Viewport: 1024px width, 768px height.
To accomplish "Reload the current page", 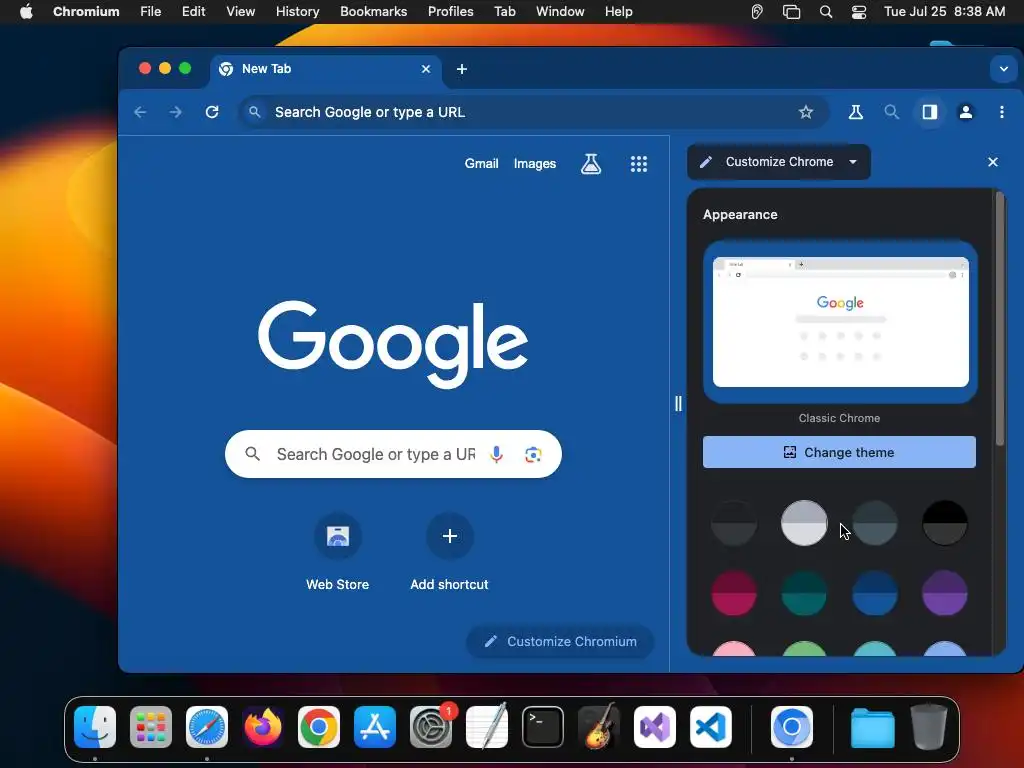I will (x=212, y=112).
